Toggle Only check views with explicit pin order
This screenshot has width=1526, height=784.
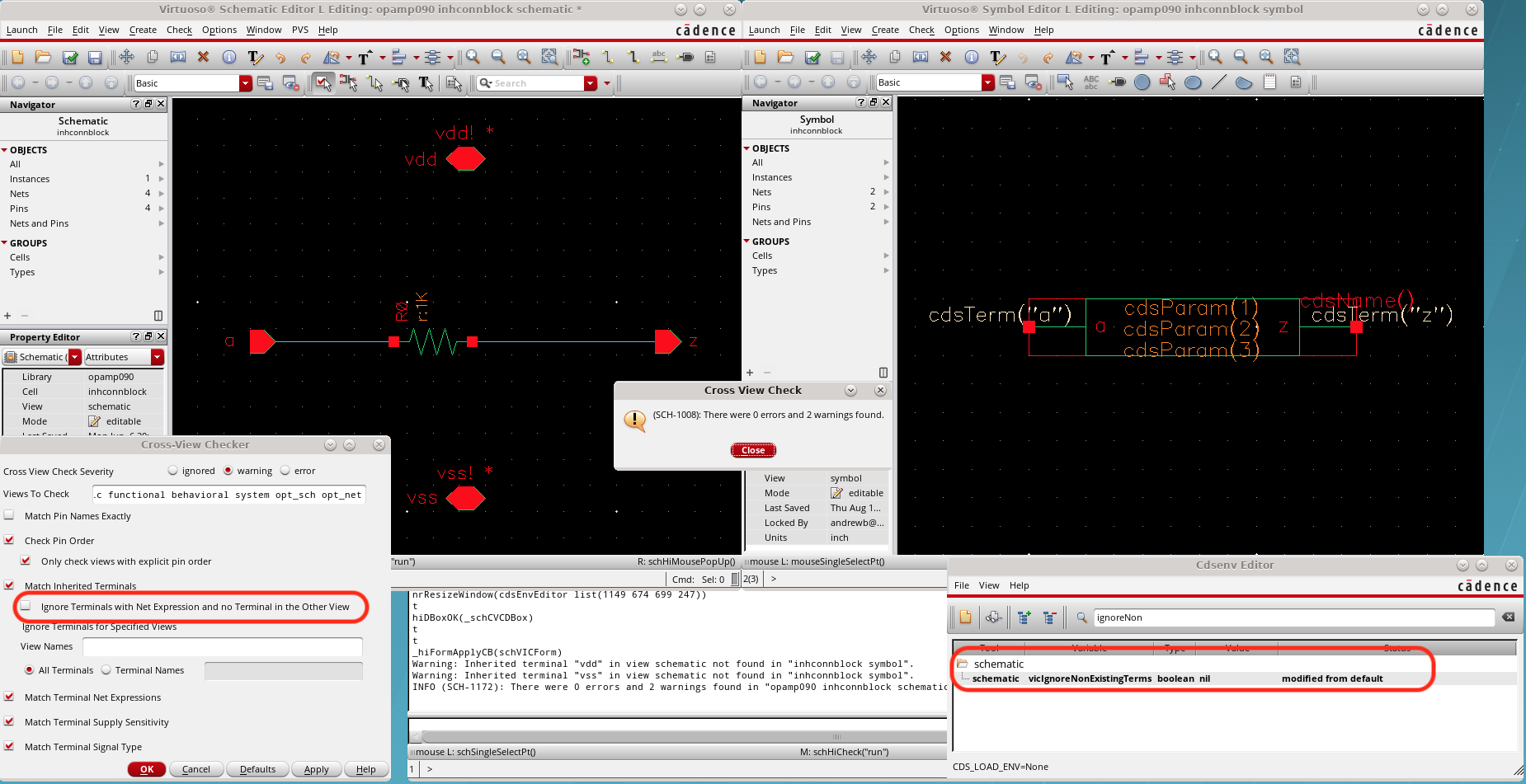26,561
